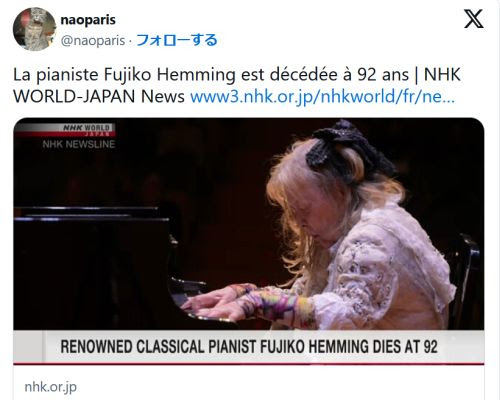Click the NHK NEWSLINE caption text
Viewport: 500px width, 400px height.
tap(79, 144)
